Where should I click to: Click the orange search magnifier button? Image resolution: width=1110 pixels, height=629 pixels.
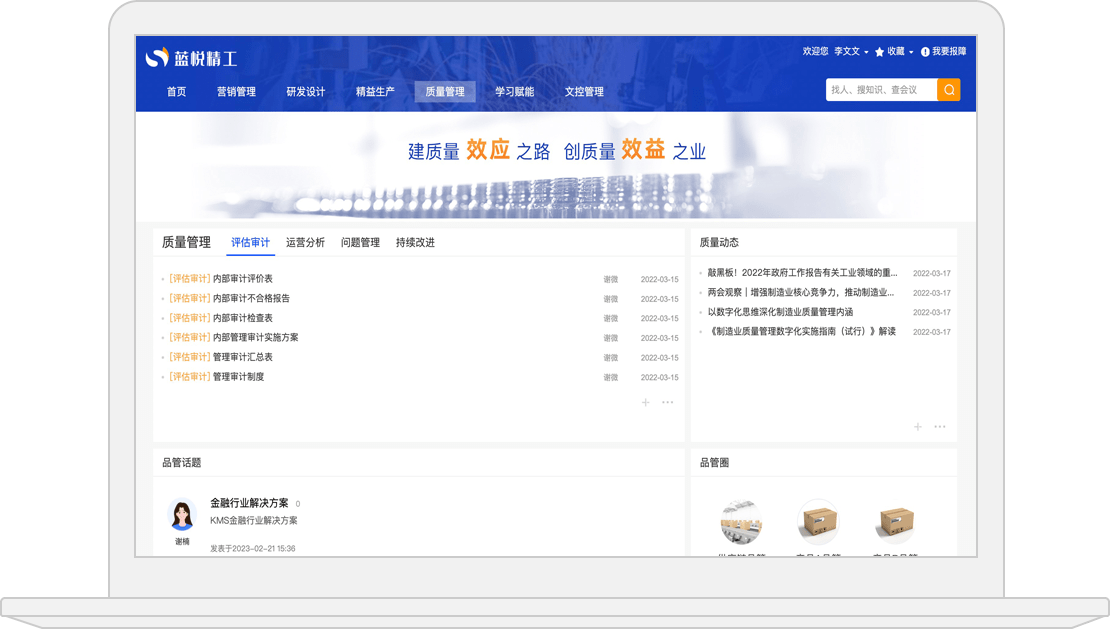(x=948, y=90)
